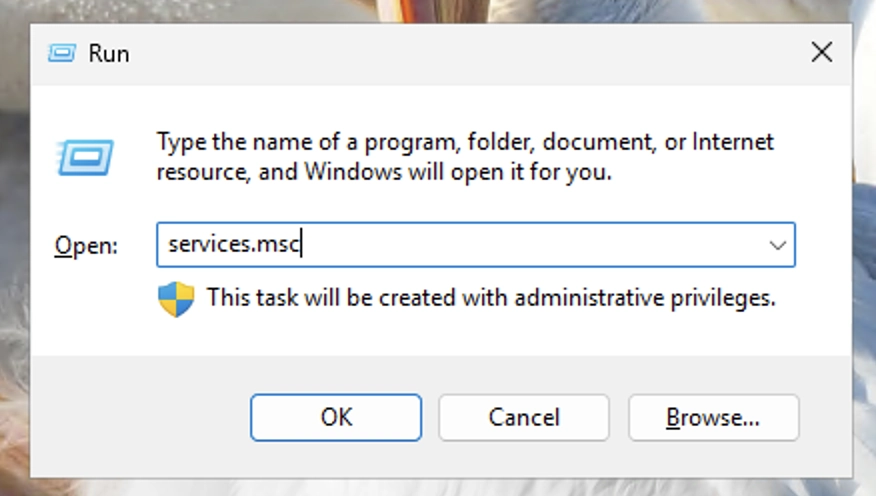Click the blue and yellow UAC shield icon
The width and height of the screenshot is (876, 496).
[x=176, y=299]
